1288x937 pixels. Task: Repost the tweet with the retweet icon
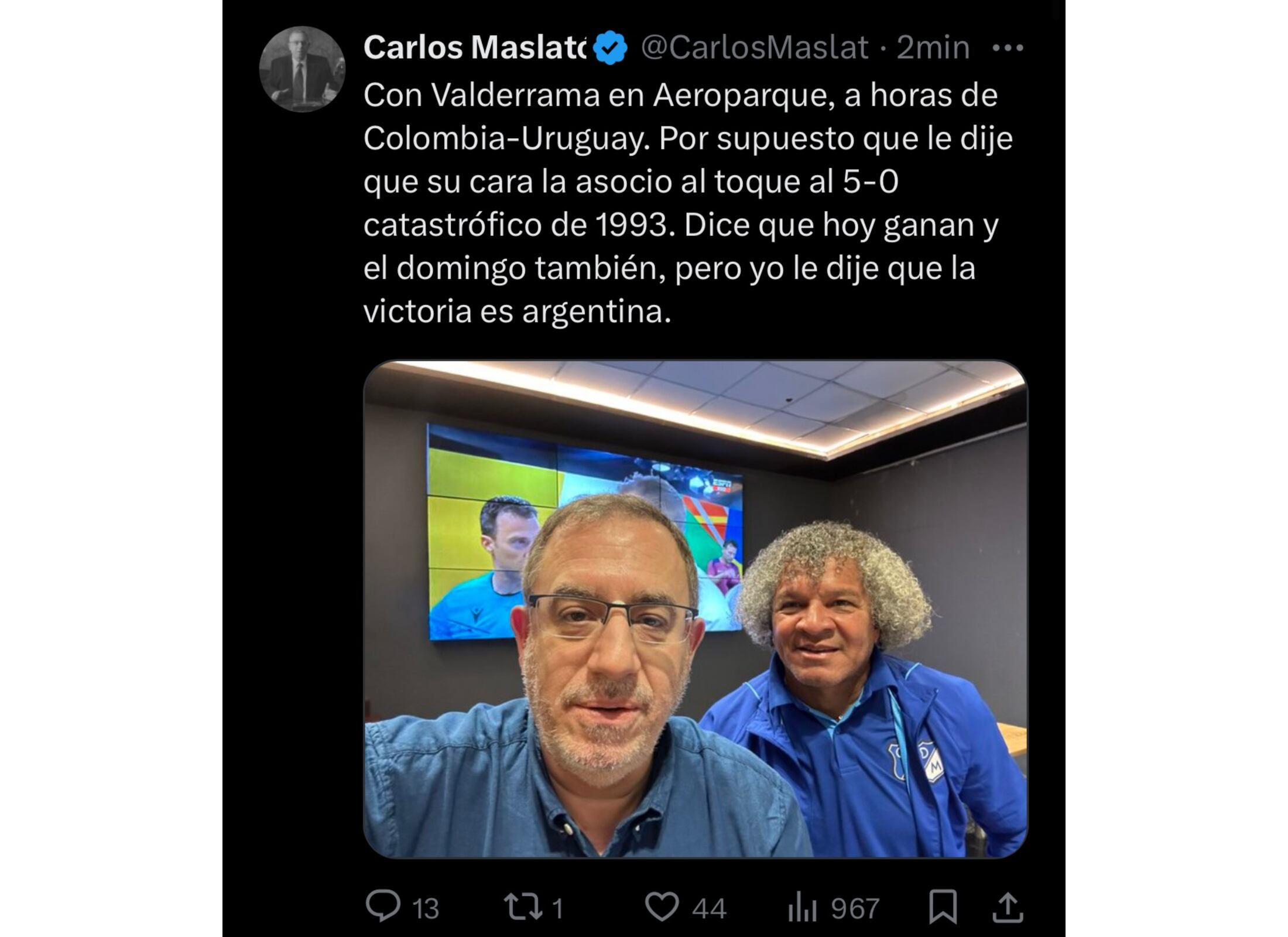(523, 907)
